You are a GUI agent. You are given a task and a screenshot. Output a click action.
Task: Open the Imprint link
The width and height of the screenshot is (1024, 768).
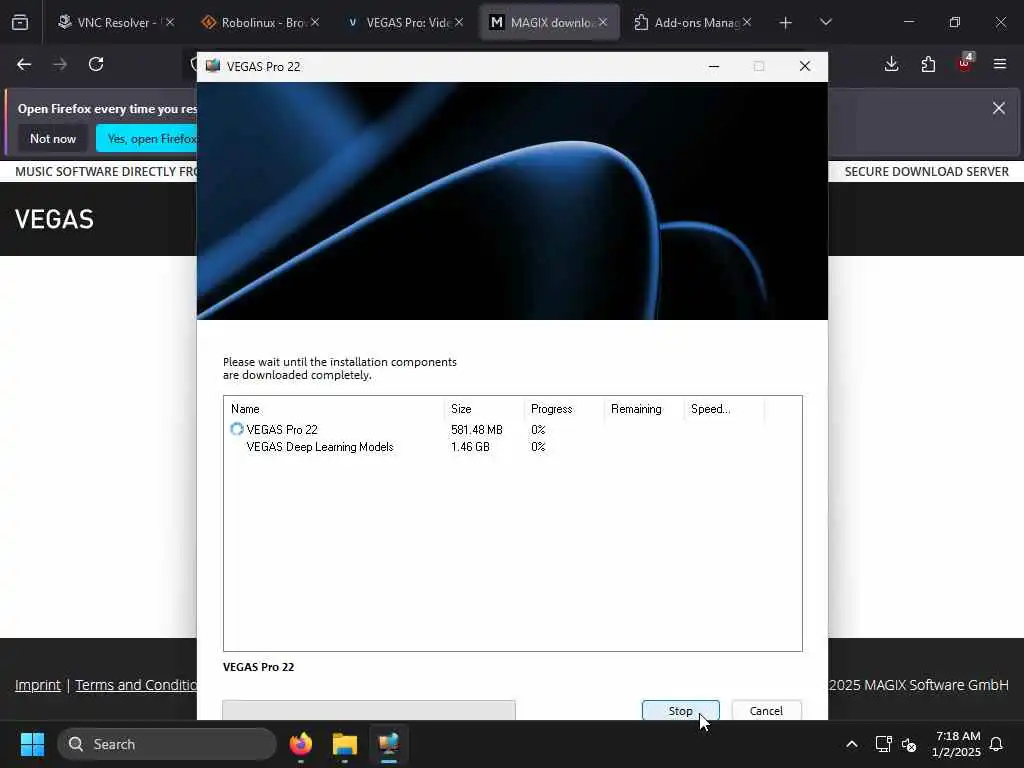(x=38, y=685)
